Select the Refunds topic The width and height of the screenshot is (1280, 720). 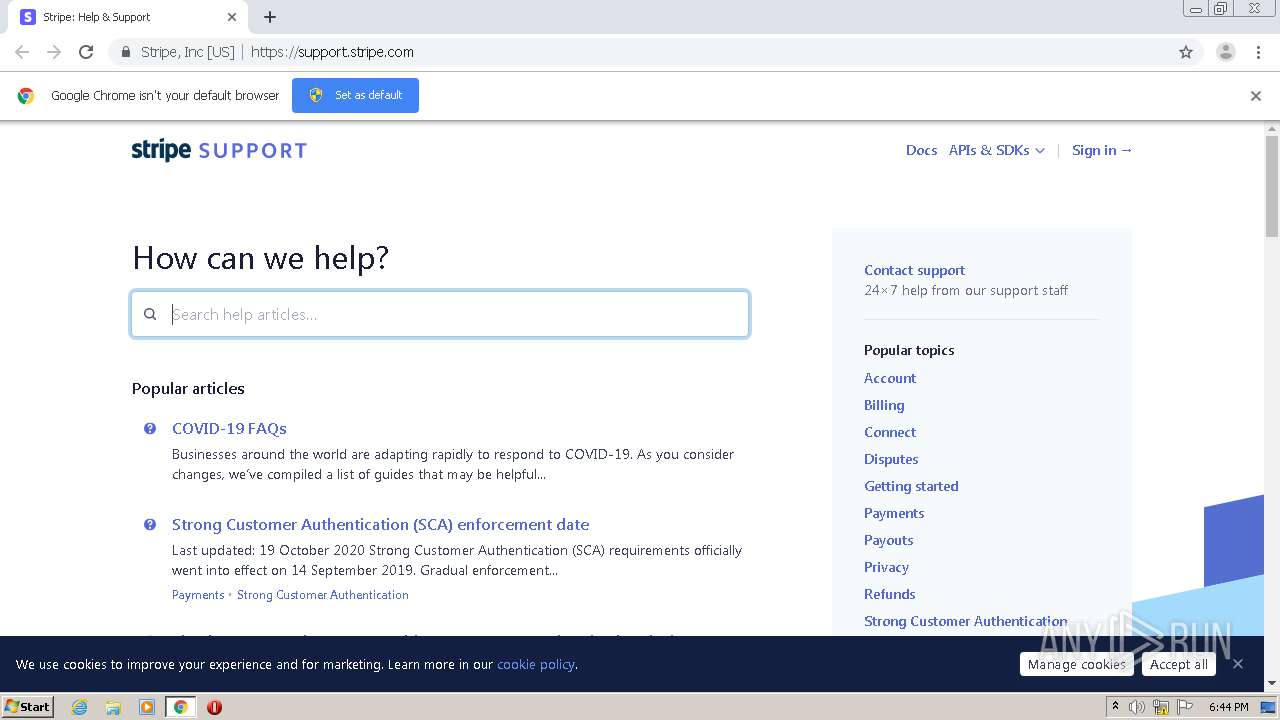(x=890, y=594)
